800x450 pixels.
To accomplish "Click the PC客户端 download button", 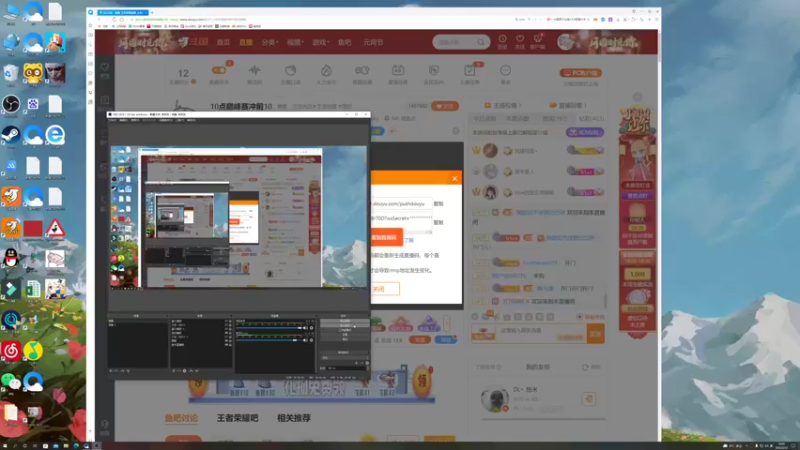I will [581, 73].
